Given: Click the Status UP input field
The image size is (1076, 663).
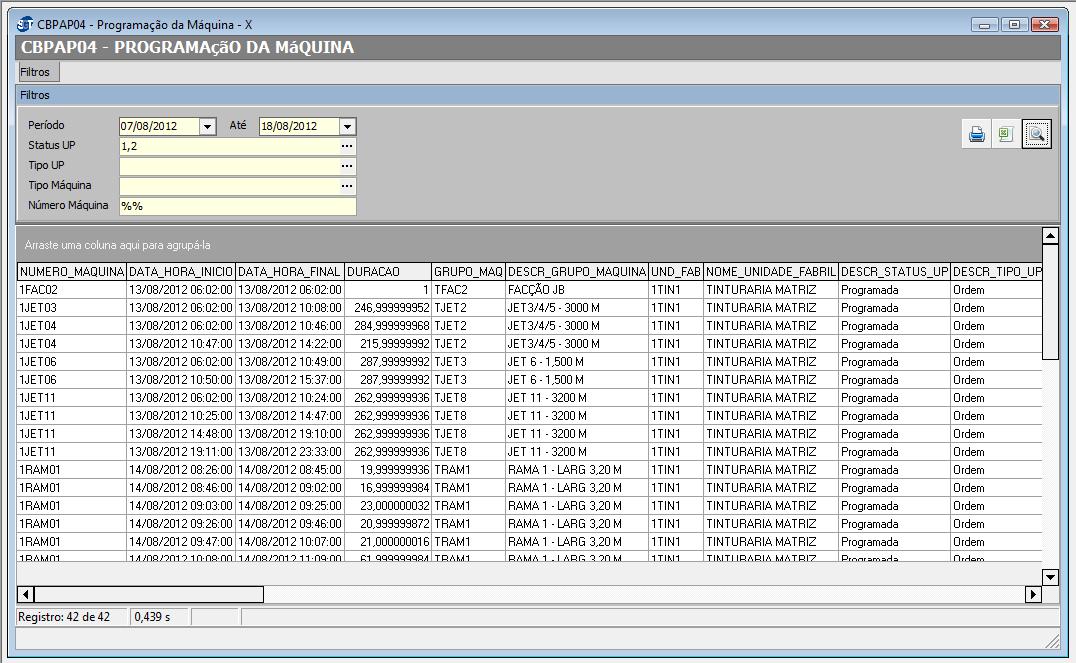Looking at the screenshot, I should (x=228, y=146).
